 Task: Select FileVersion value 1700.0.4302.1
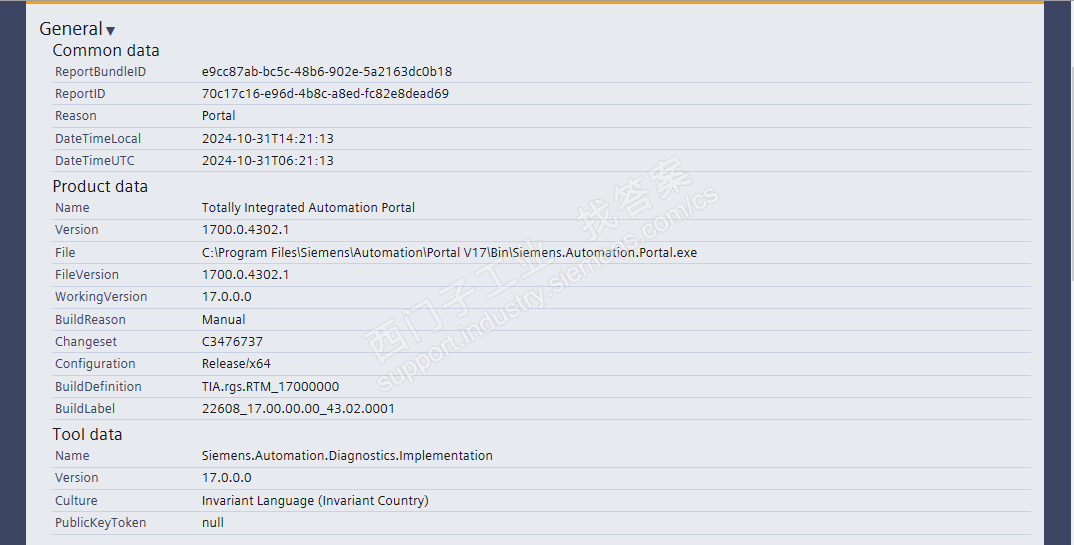coord(245,275)
